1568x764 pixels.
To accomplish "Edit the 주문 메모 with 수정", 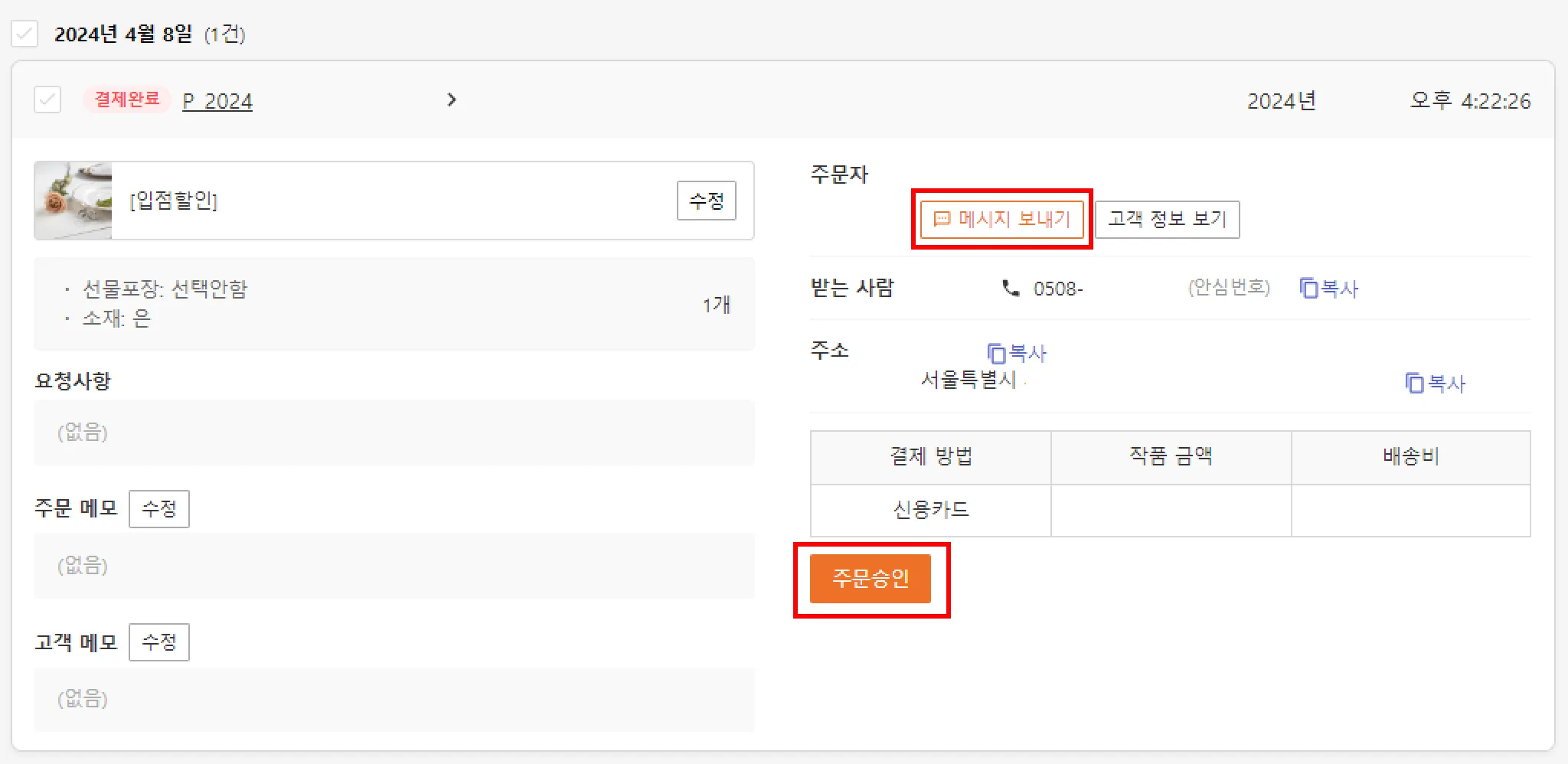I will [x=159, y=509].
